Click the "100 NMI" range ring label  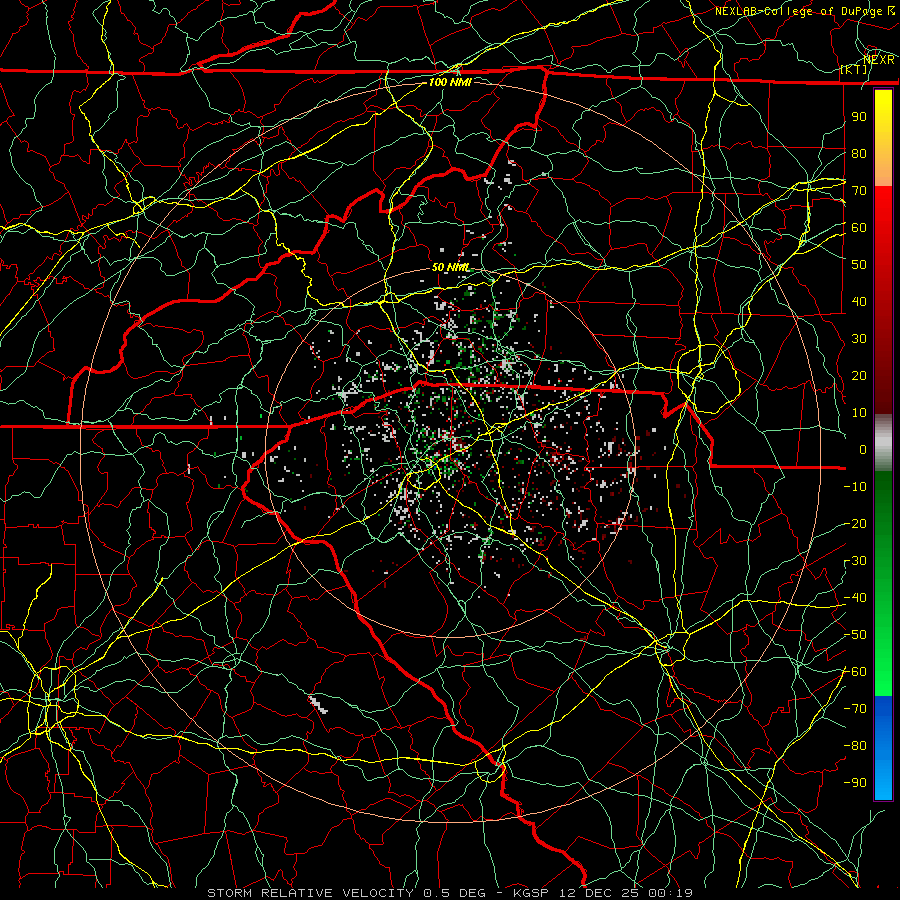(450, 82)
